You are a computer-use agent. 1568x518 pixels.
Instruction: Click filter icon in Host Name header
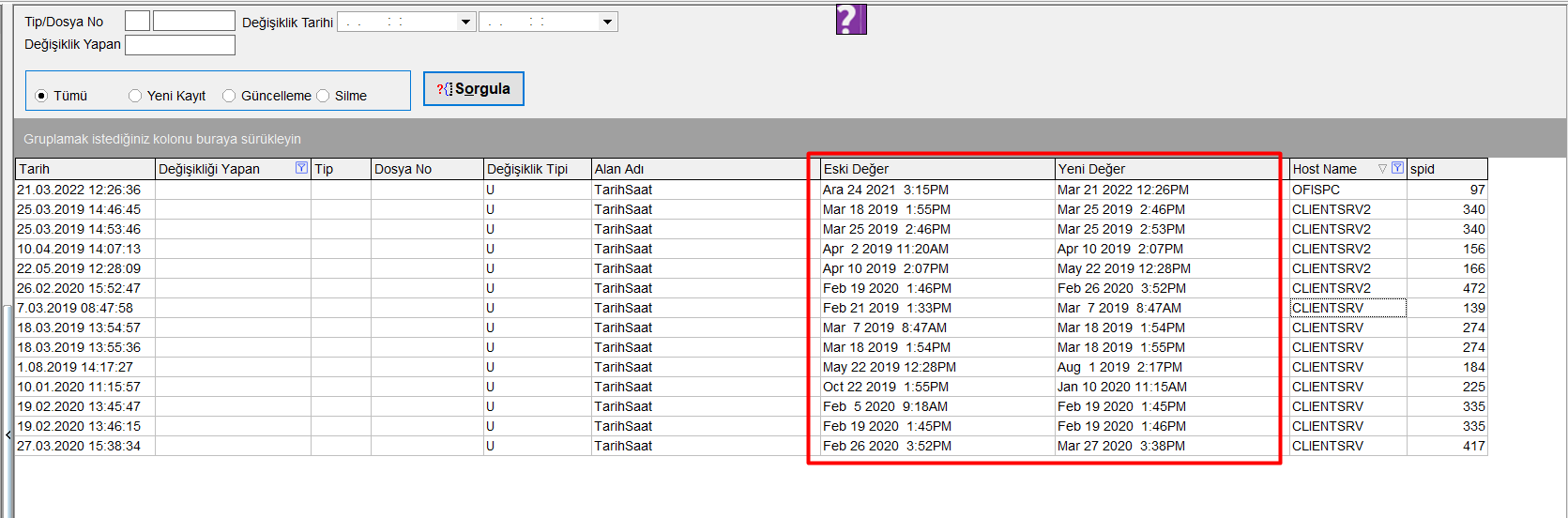1397,168
